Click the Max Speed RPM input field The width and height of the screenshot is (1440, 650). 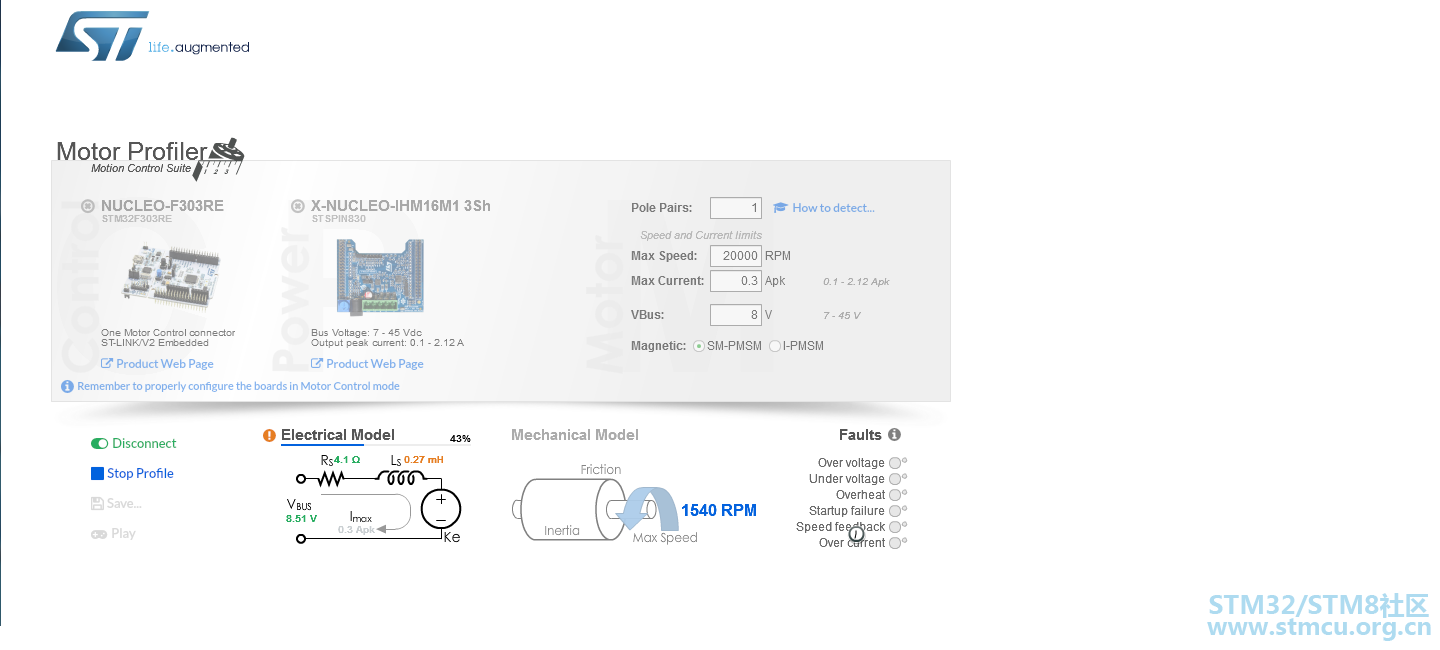point(736,256)
